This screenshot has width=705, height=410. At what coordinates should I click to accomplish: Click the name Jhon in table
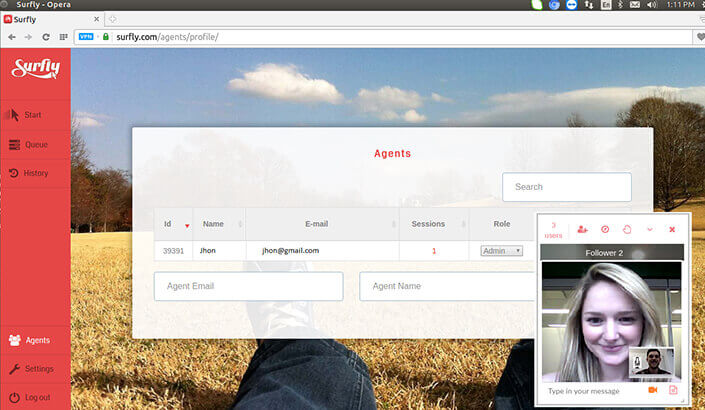pos(208,250)
